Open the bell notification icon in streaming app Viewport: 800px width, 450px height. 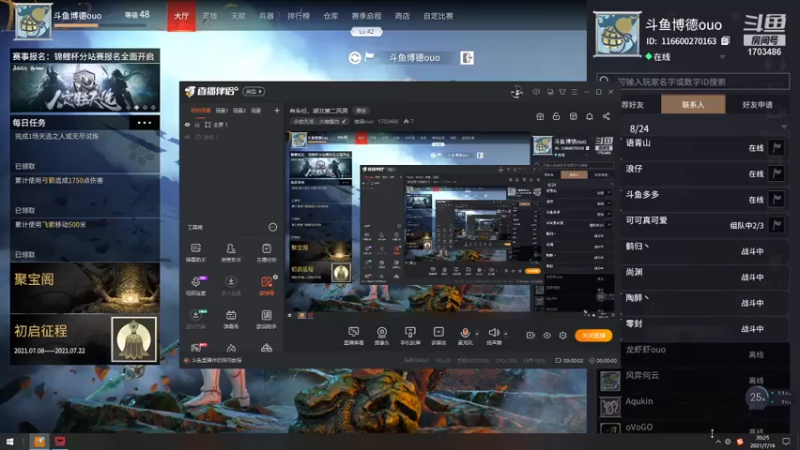[x=589, y=116]
